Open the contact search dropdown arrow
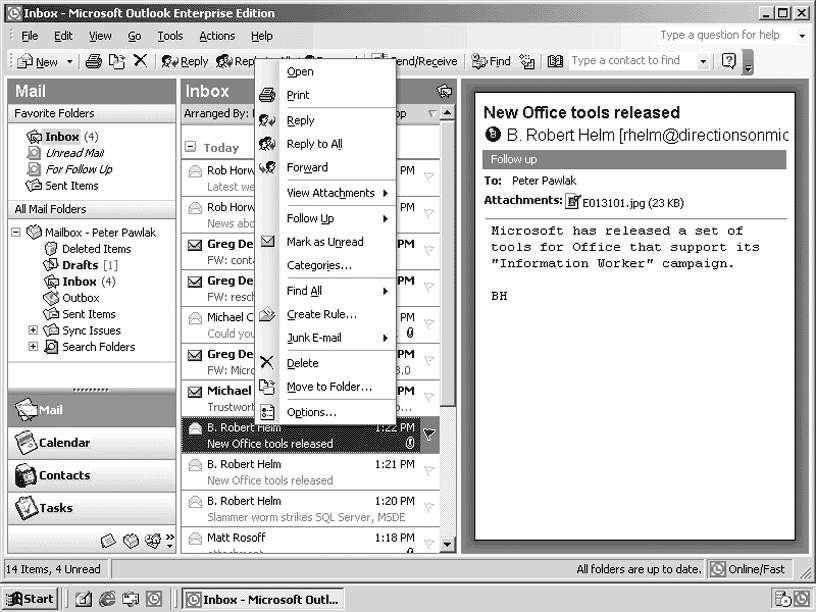The width and height of the screenshot is (816, 612). [703, 61]
